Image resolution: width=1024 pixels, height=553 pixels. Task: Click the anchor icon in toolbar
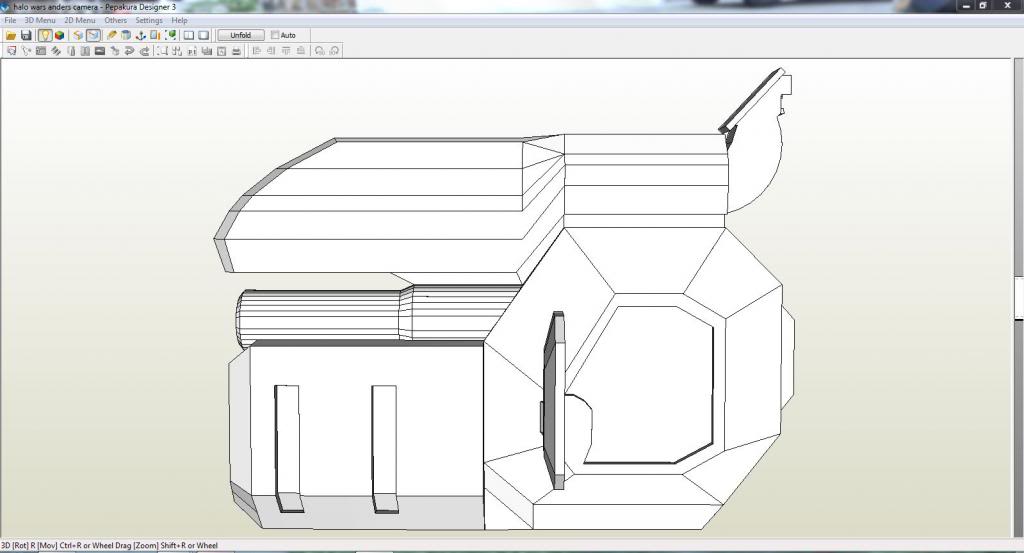pyautogui.click(x=141, y=35)
